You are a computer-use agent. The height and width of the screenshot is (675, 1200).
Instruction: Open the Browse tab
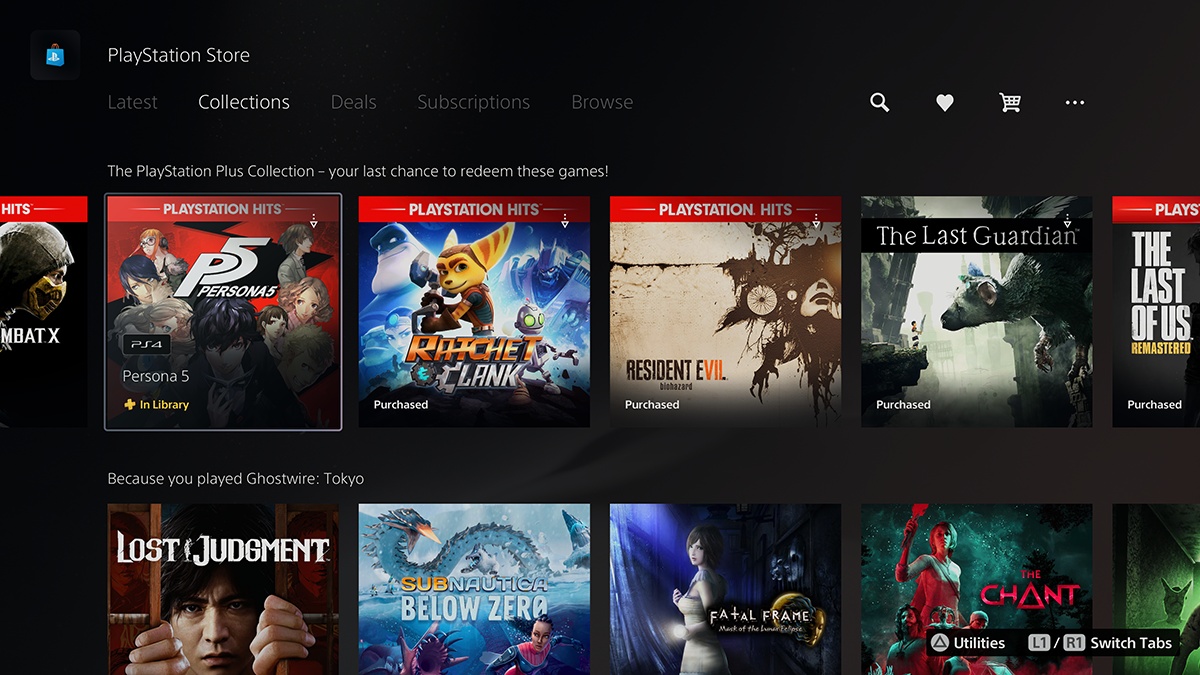(601, 102)
